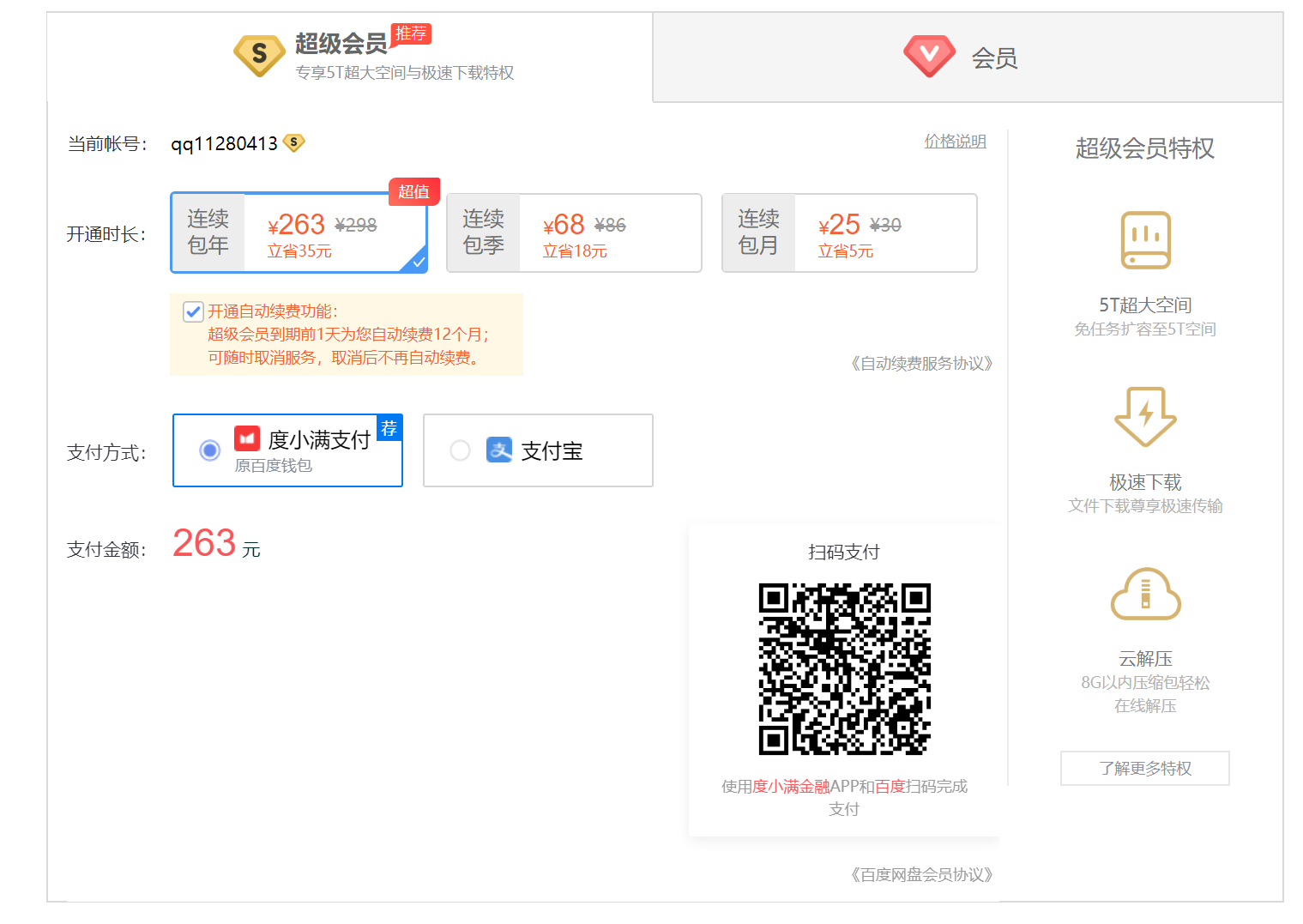Click the 支付宝 blue logo icon
The height and width of the screenshot is (924, 1303).
(499, 450)
